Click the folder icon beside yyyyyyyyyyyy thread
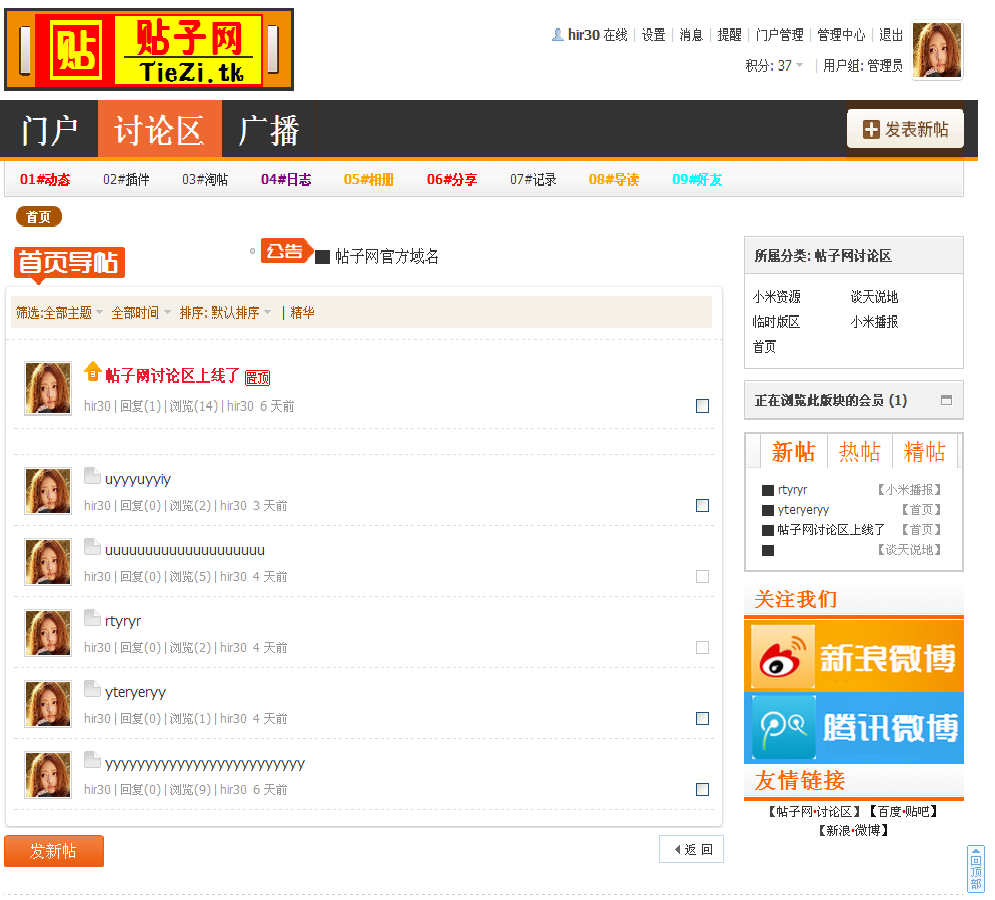The image size is (995, 900). (x=93, y=760)
